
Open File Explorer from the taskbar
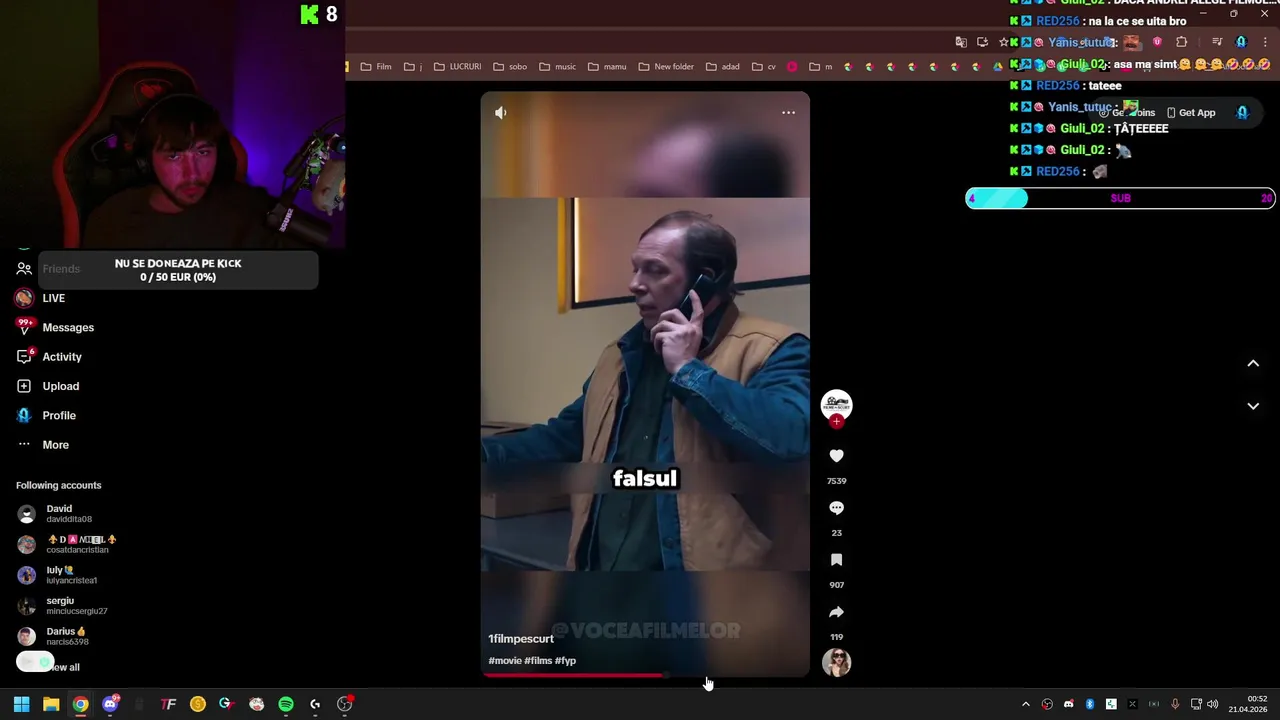[51, 704]
